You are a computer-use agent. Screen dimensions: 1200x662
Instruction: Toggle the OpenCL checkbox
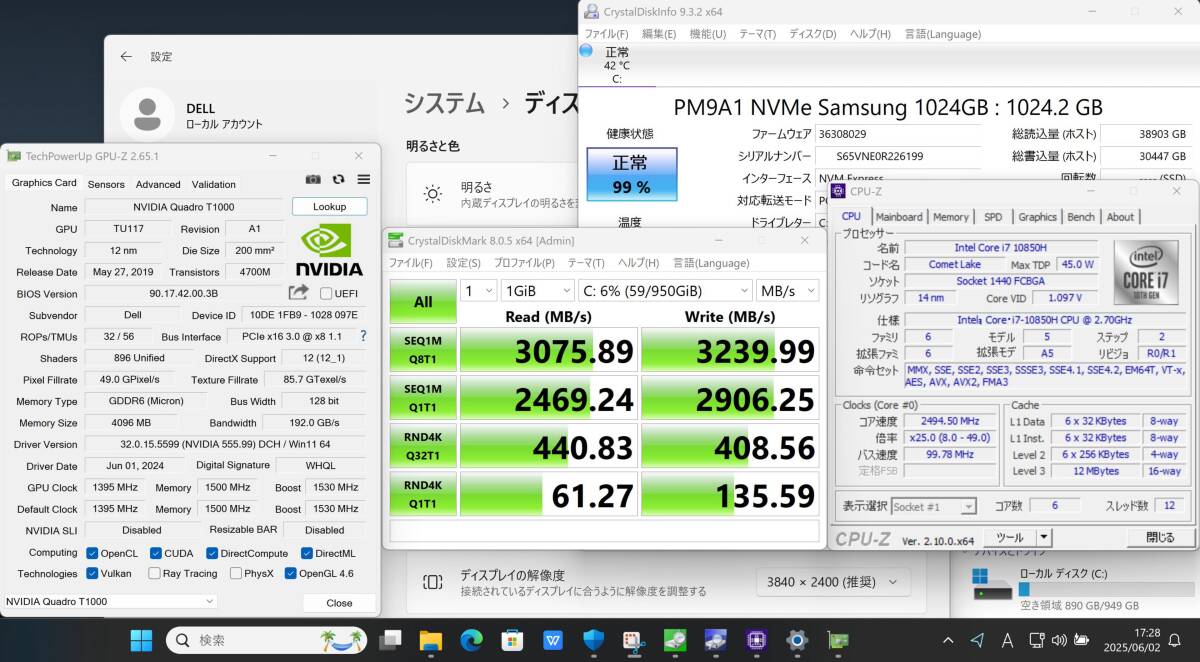92,553
